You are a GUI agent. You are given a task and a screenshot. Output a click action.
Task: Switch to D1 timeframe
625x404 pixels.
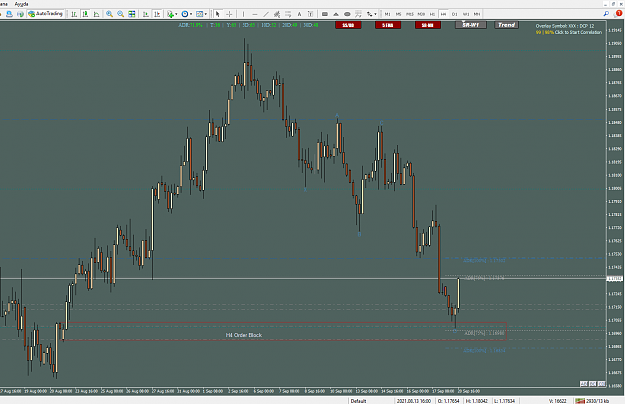coord(454,14)
